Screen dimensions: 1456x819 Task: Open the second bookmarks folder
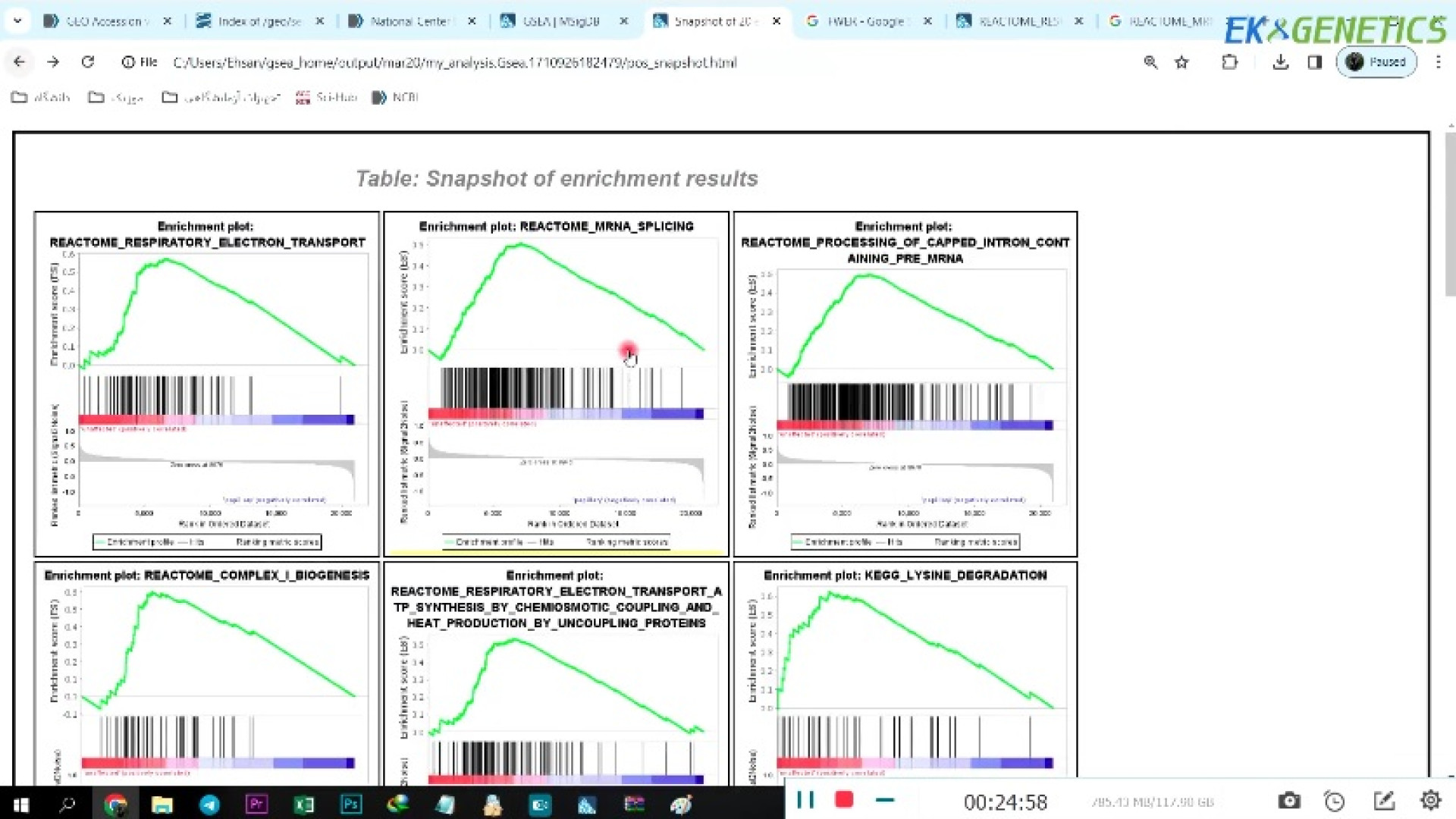pos(116,97)
